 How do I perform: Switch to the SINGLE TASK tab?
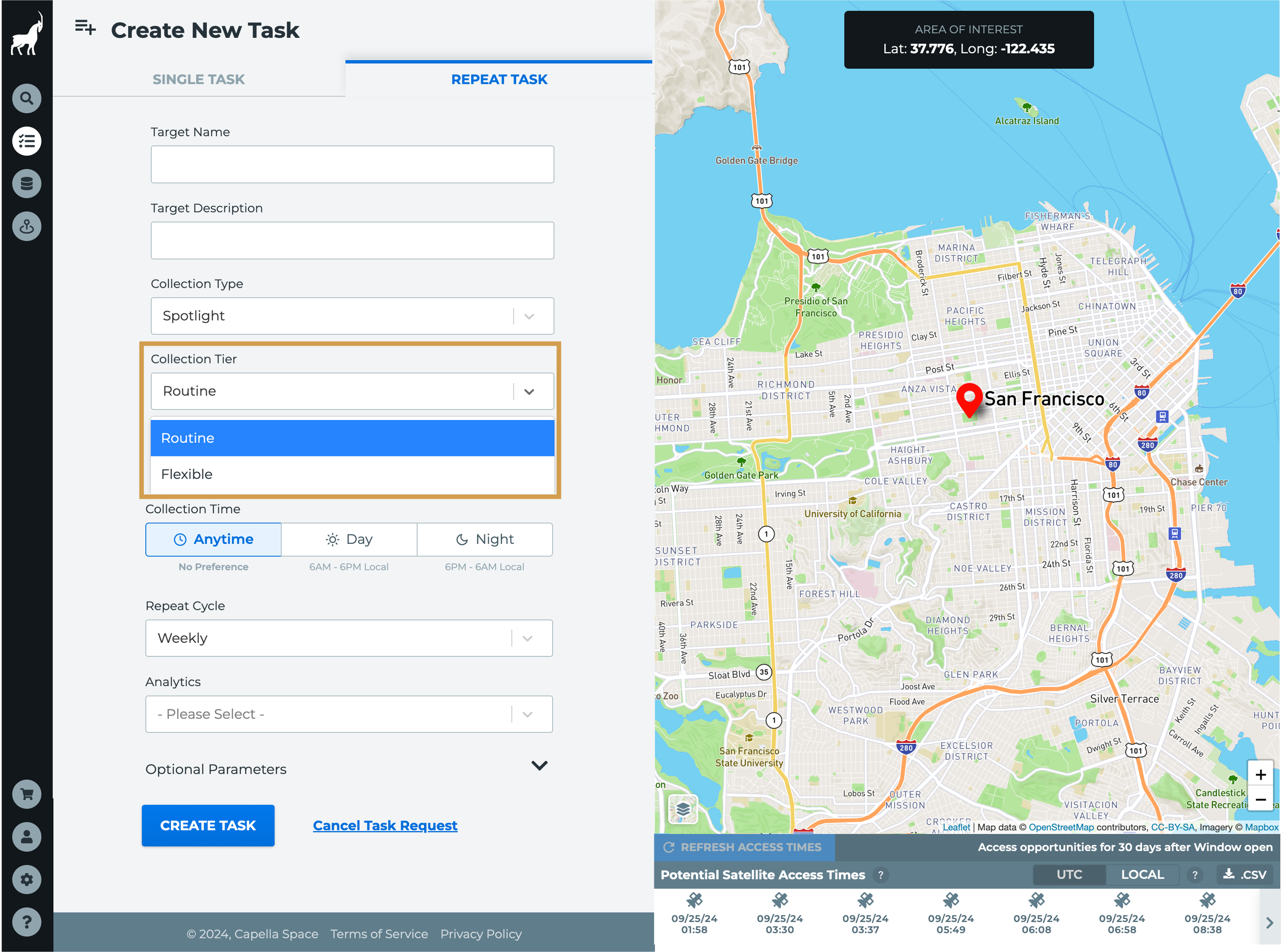(x=199, y=80)
